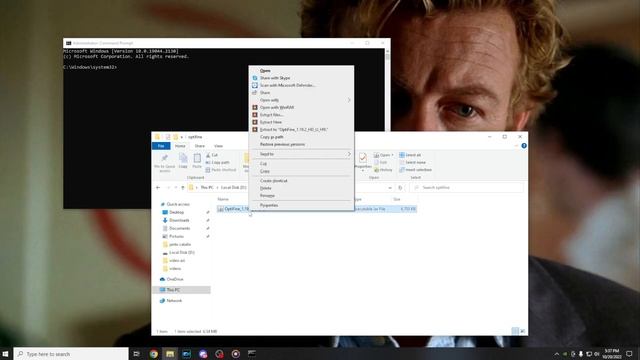Choose Open with WinRAR option

277,107
